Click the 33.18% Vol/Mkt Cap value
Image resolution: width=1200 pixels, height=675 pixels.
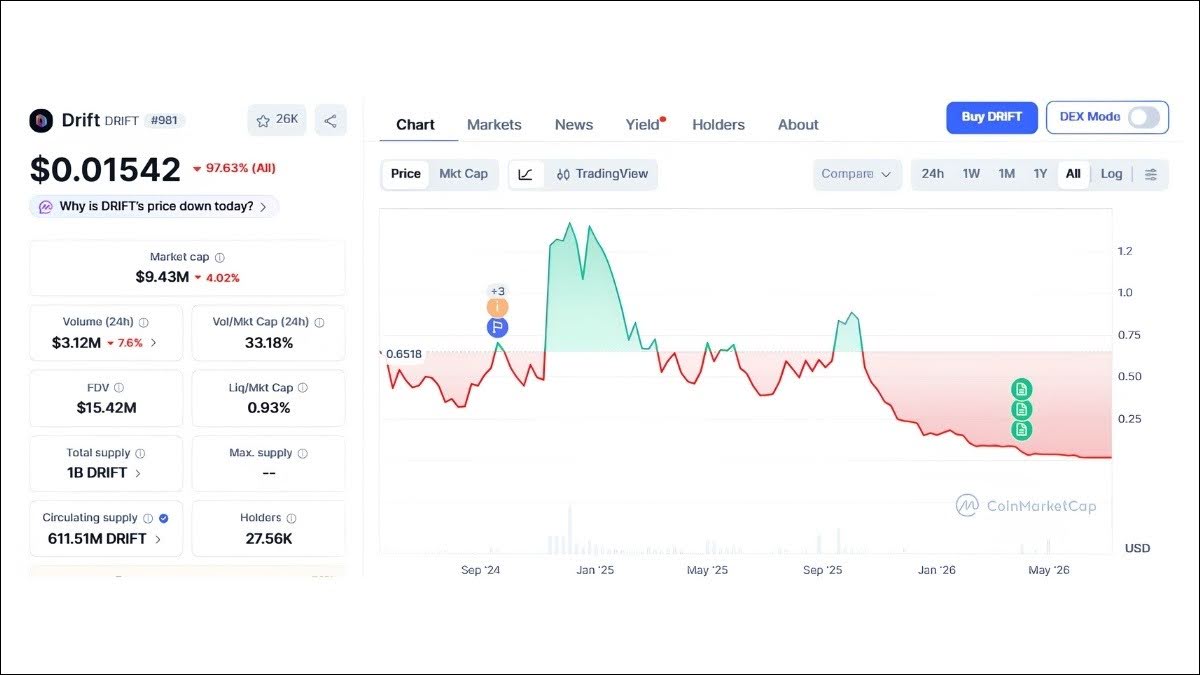pyautogui.click(x=268, y=343)
